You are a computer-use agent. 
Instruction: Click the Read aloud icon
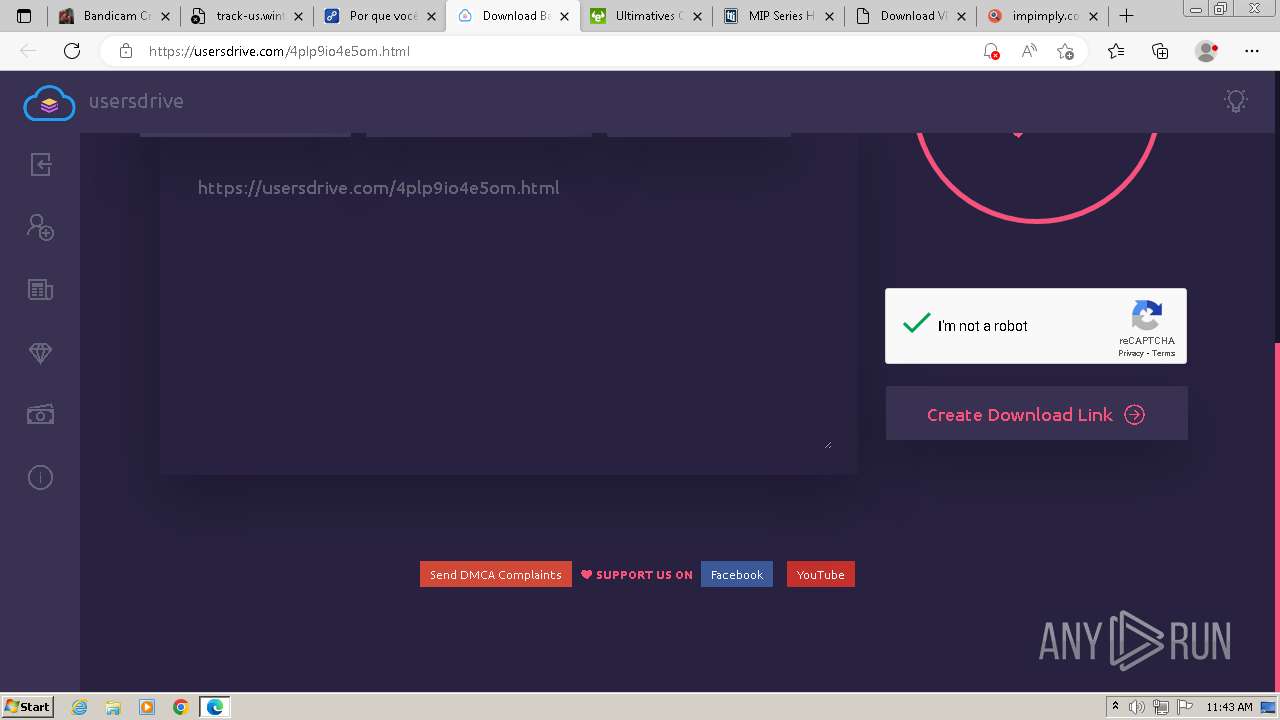[1028, 51]
